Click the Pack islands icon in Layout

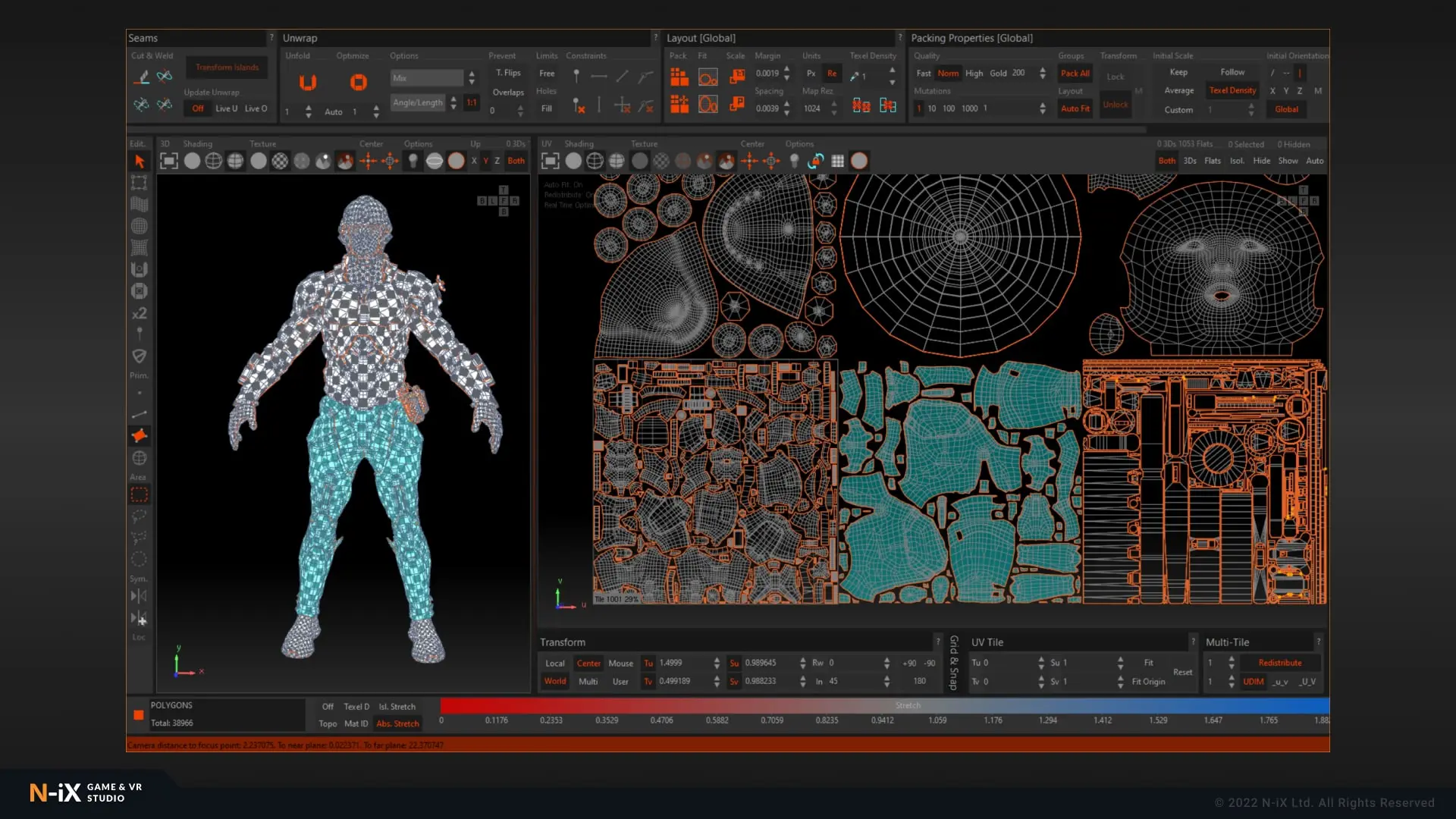coord(679,77)
